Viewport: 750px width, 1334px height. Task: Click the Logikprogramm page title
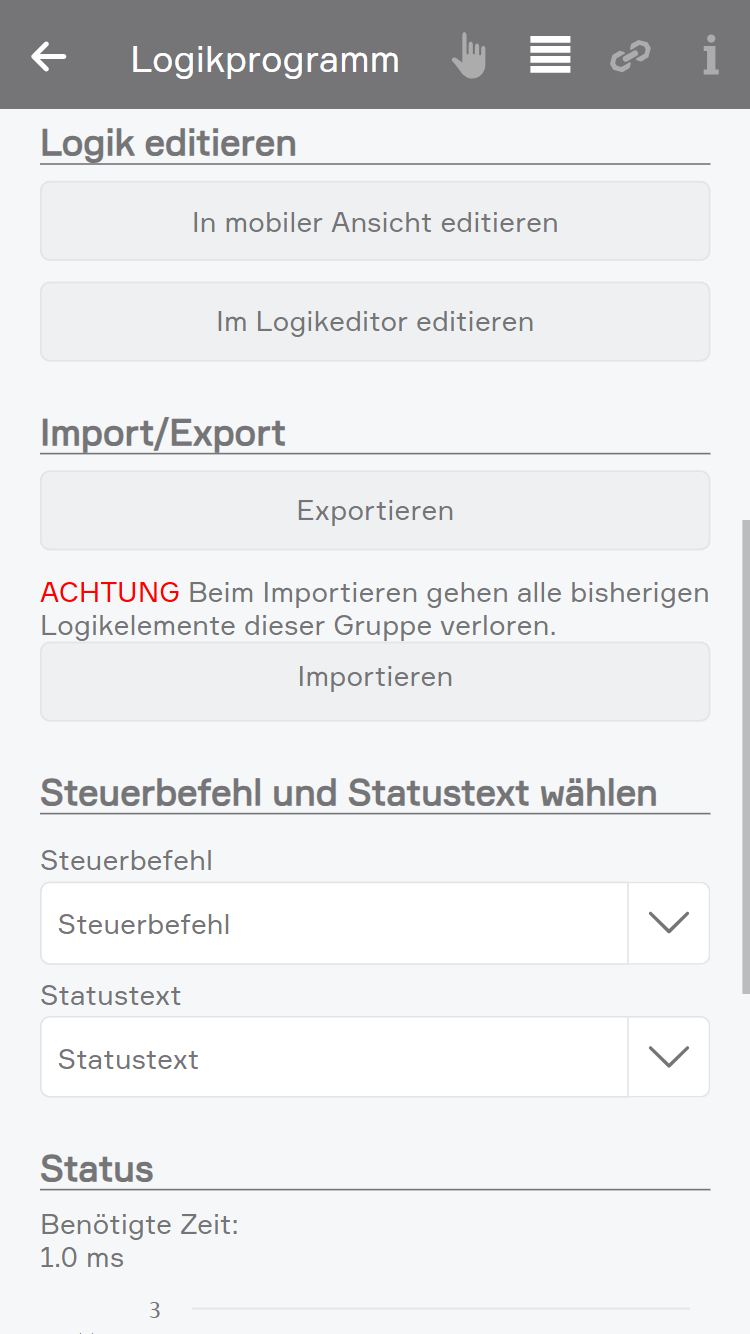pyautogui.click(x=265, y=60)
